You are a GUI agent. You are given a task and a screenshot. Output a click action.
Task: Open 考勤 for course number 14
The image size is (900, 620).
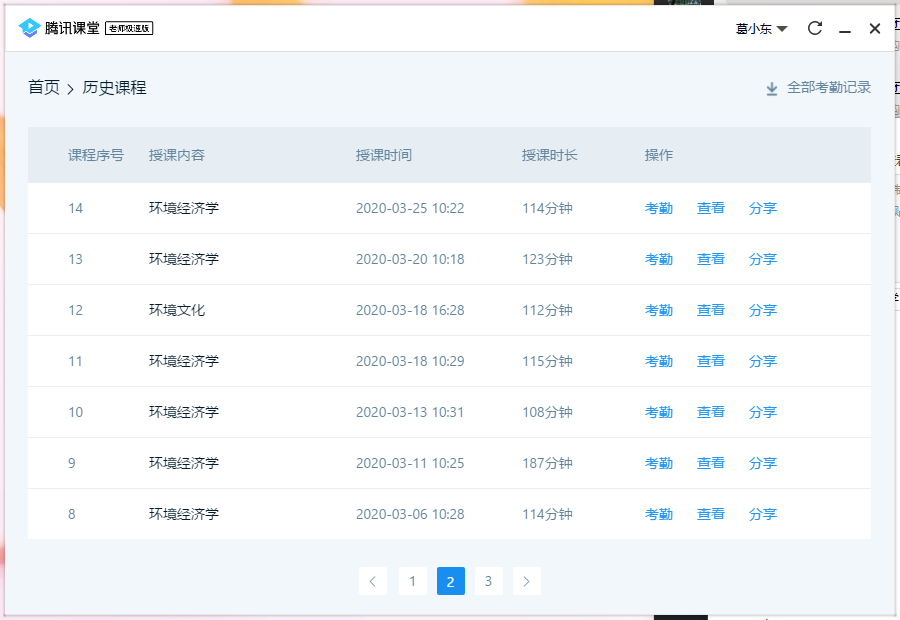(x=658, y=208)
